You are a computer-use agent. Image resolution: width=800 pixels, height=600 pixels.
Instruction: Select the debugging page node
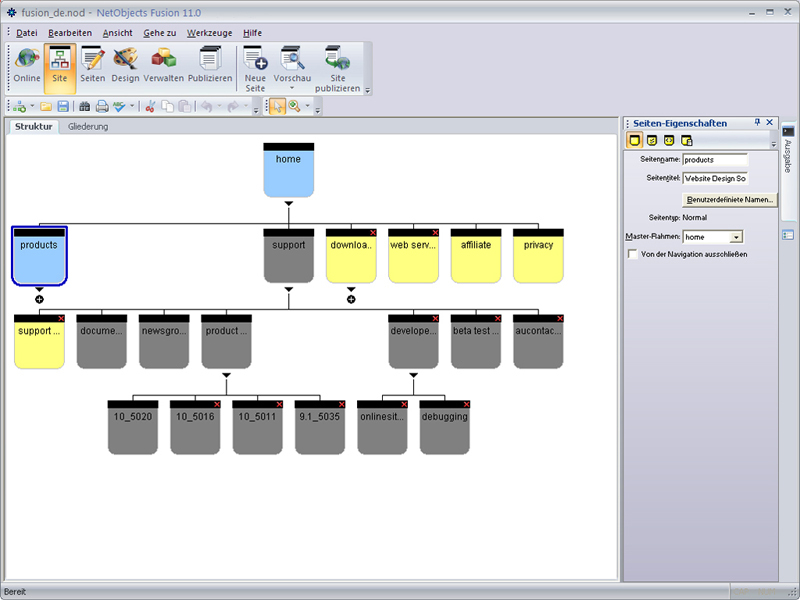444,427
